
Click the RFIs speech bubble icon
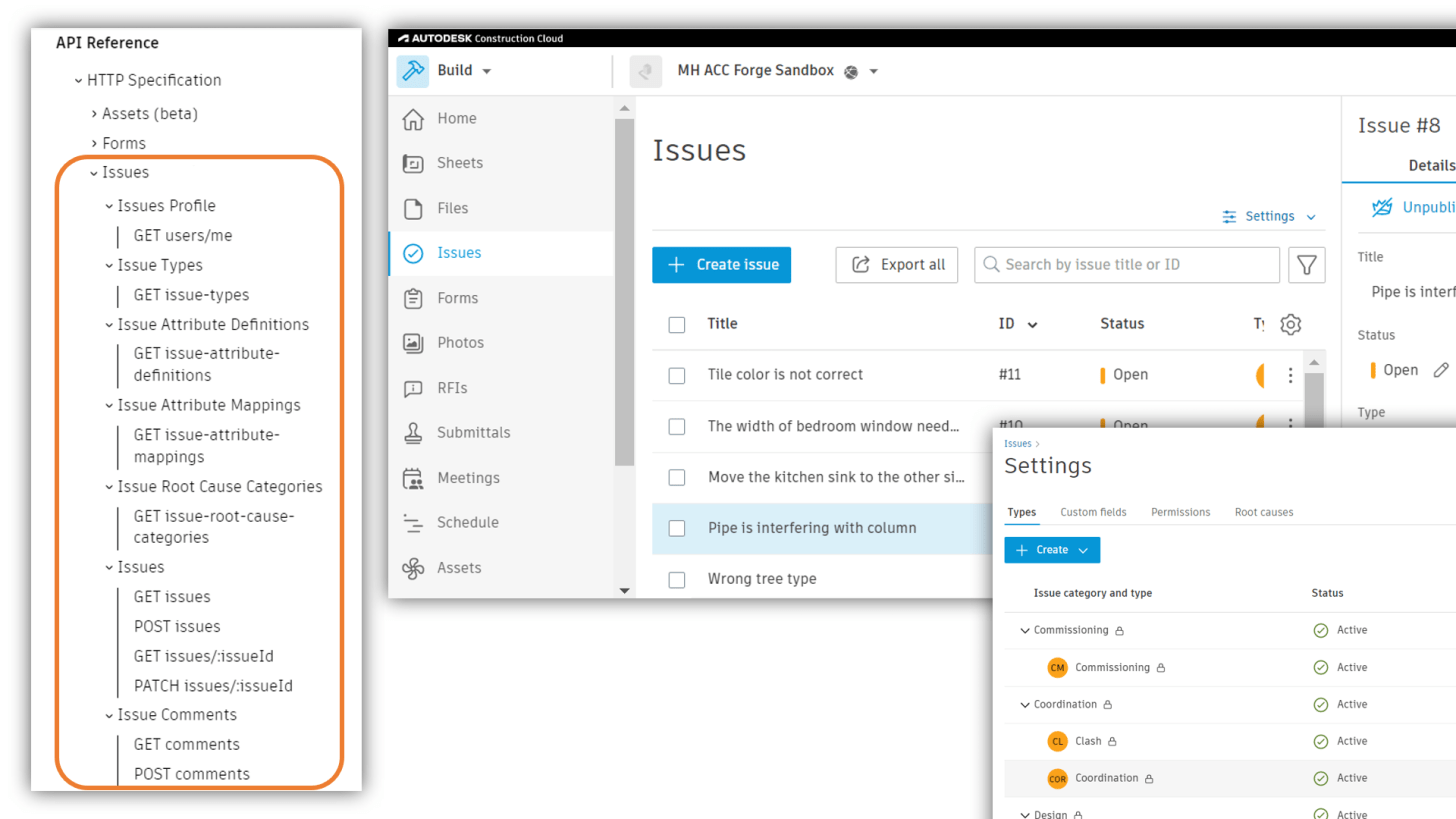tap(412, 388)
